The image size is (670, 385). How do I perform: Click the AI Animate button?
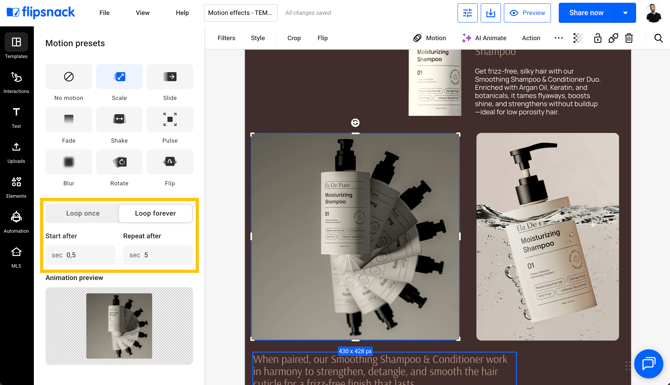(x=484, y=38)
